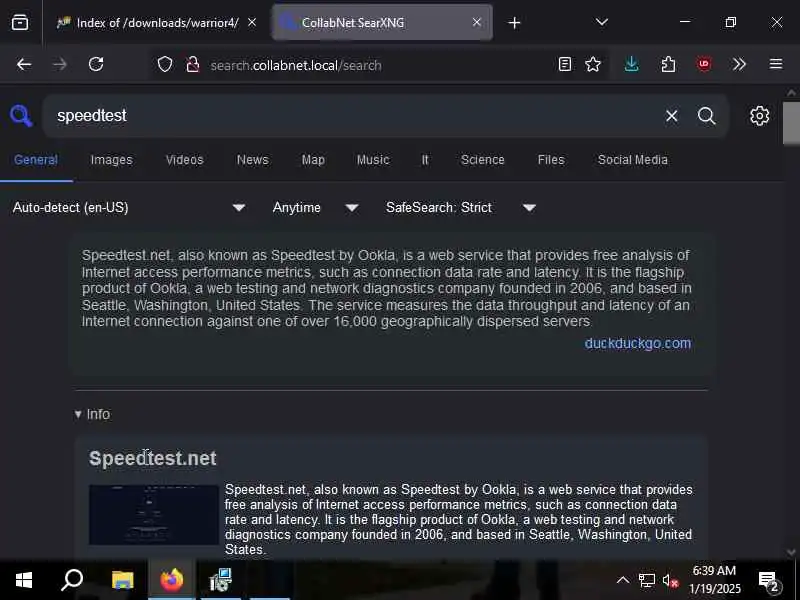Open SafeSearch: Strict dropdown

coord(461,208)
